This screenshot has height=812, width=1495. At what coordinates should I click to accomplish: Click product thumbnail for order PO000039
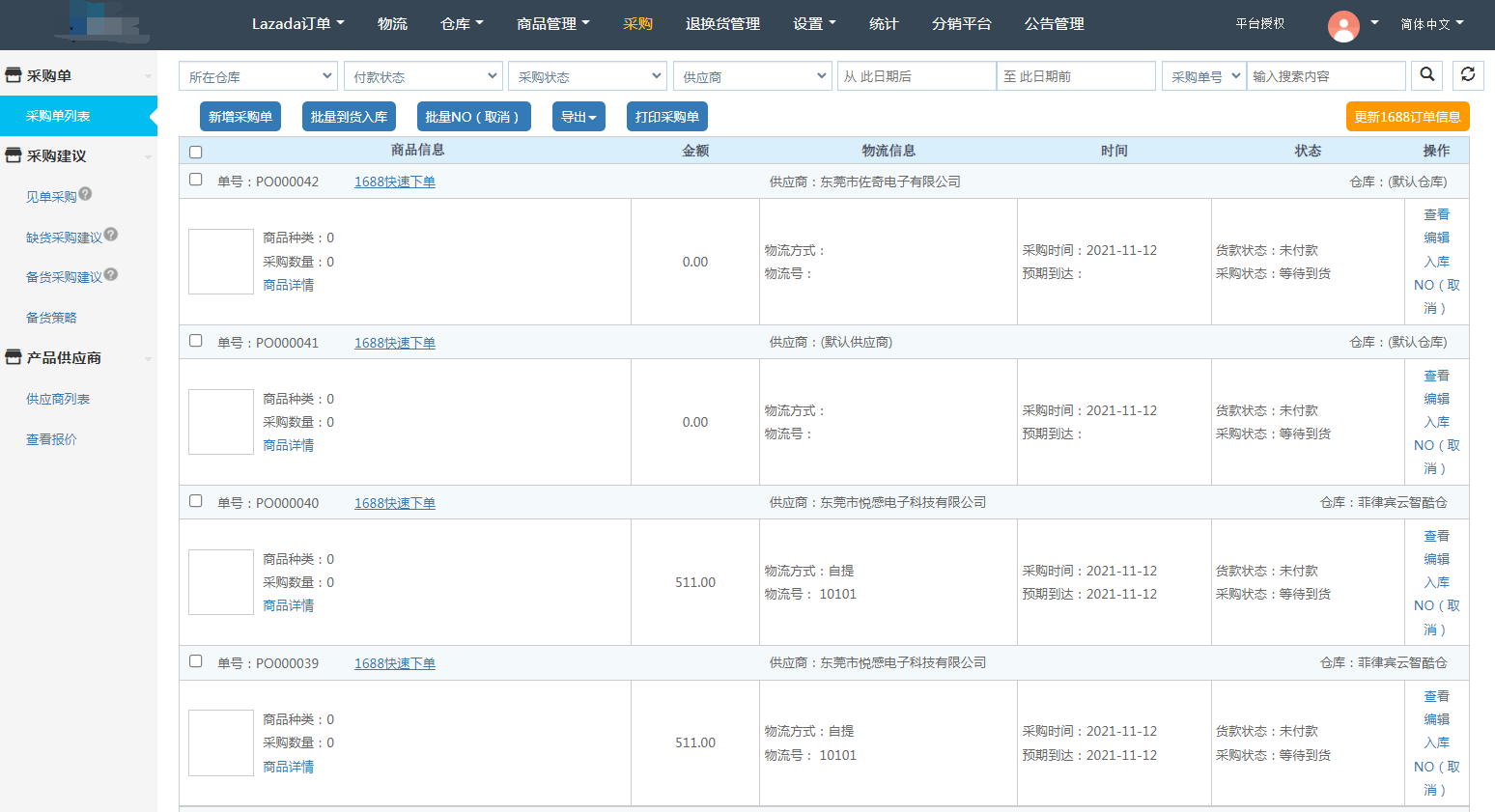tap(221, 742)
